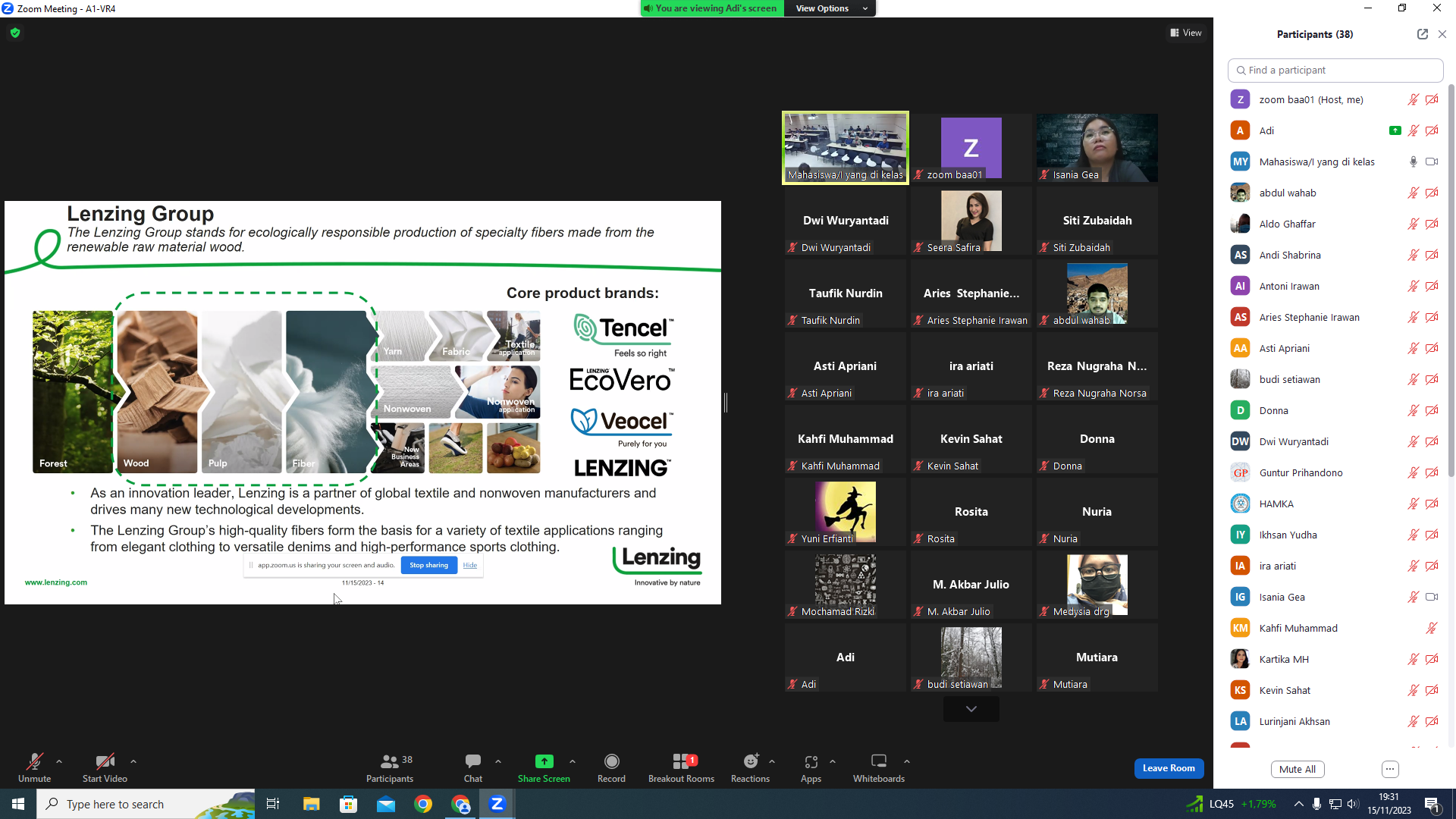Toggle video for Mahasiswa/I yang di kelas
The width and height of the screenshot is (1456, 819).
click(x=1432, y=162)
